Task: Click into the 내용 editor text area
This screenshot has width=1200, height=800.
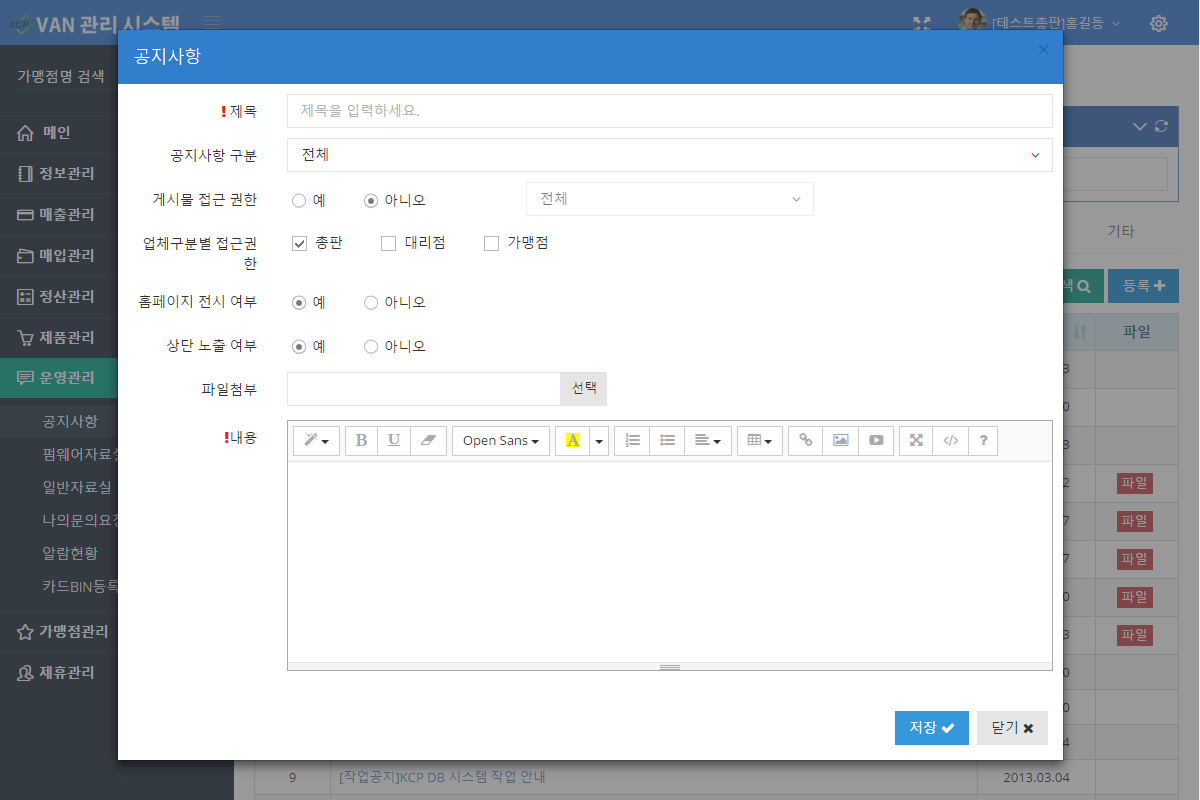Action: 670,561
